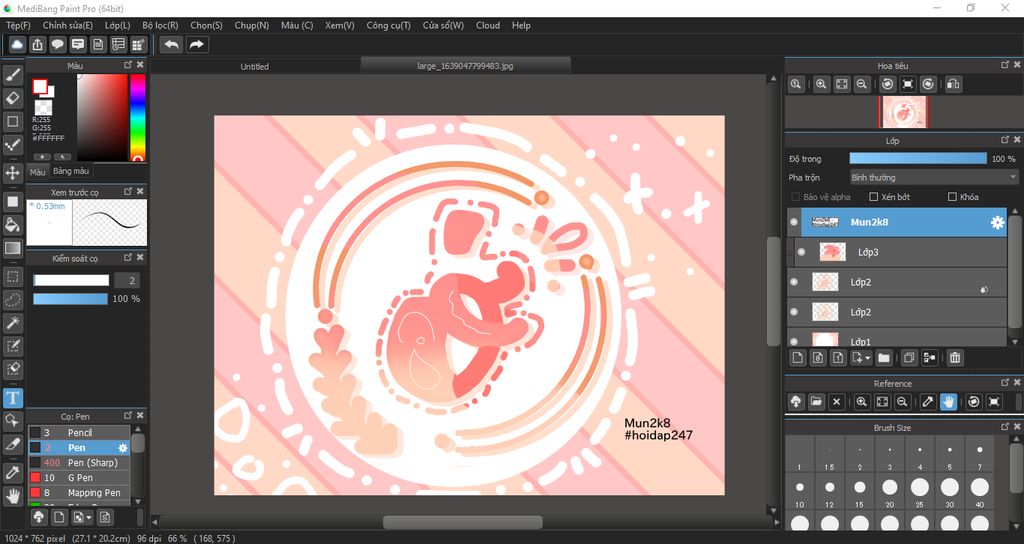This screenshot has width=1024, height=544.
Task: Open the add-layer dropdown arrow
Action: tap(867, 358)
